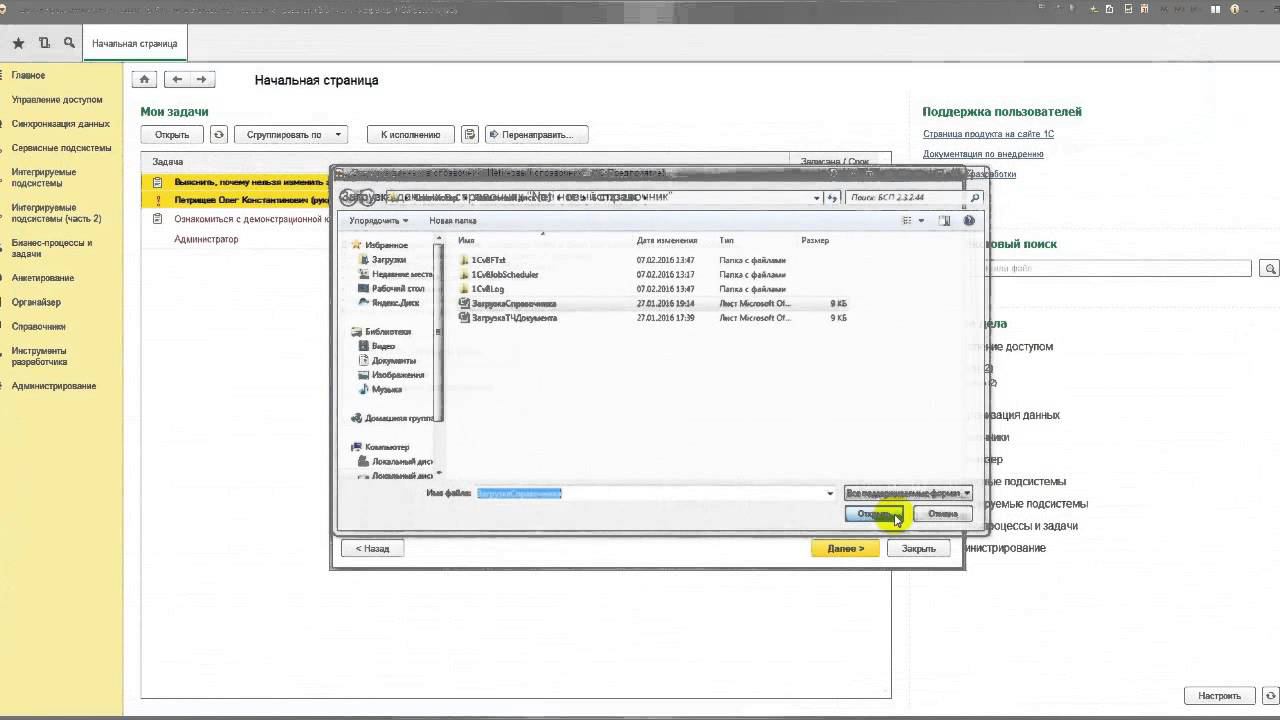1280x720 pixels.
Task: Open Управление доступом in the sidebar
Action: [x=57, y=100]
